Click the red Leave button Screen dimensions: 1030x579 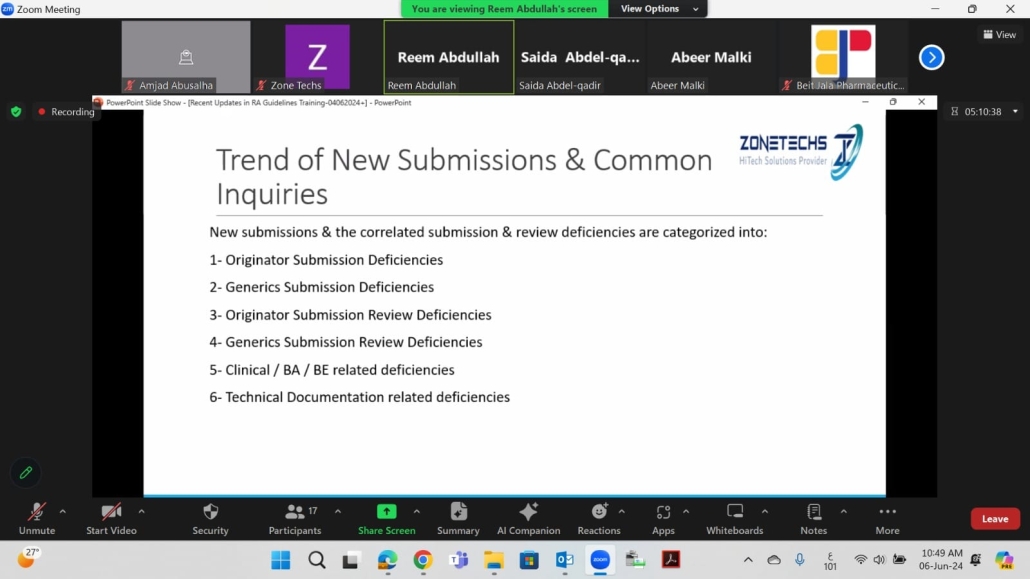[x=994, y=519]
